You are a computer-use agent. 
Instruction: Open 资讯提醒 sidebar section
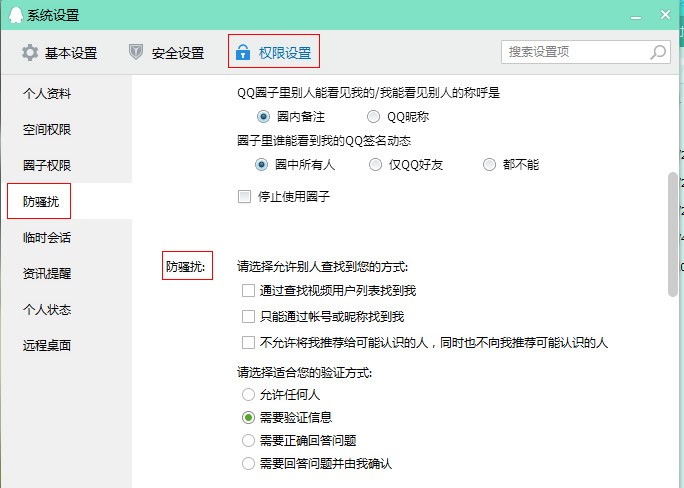point(47,273)
